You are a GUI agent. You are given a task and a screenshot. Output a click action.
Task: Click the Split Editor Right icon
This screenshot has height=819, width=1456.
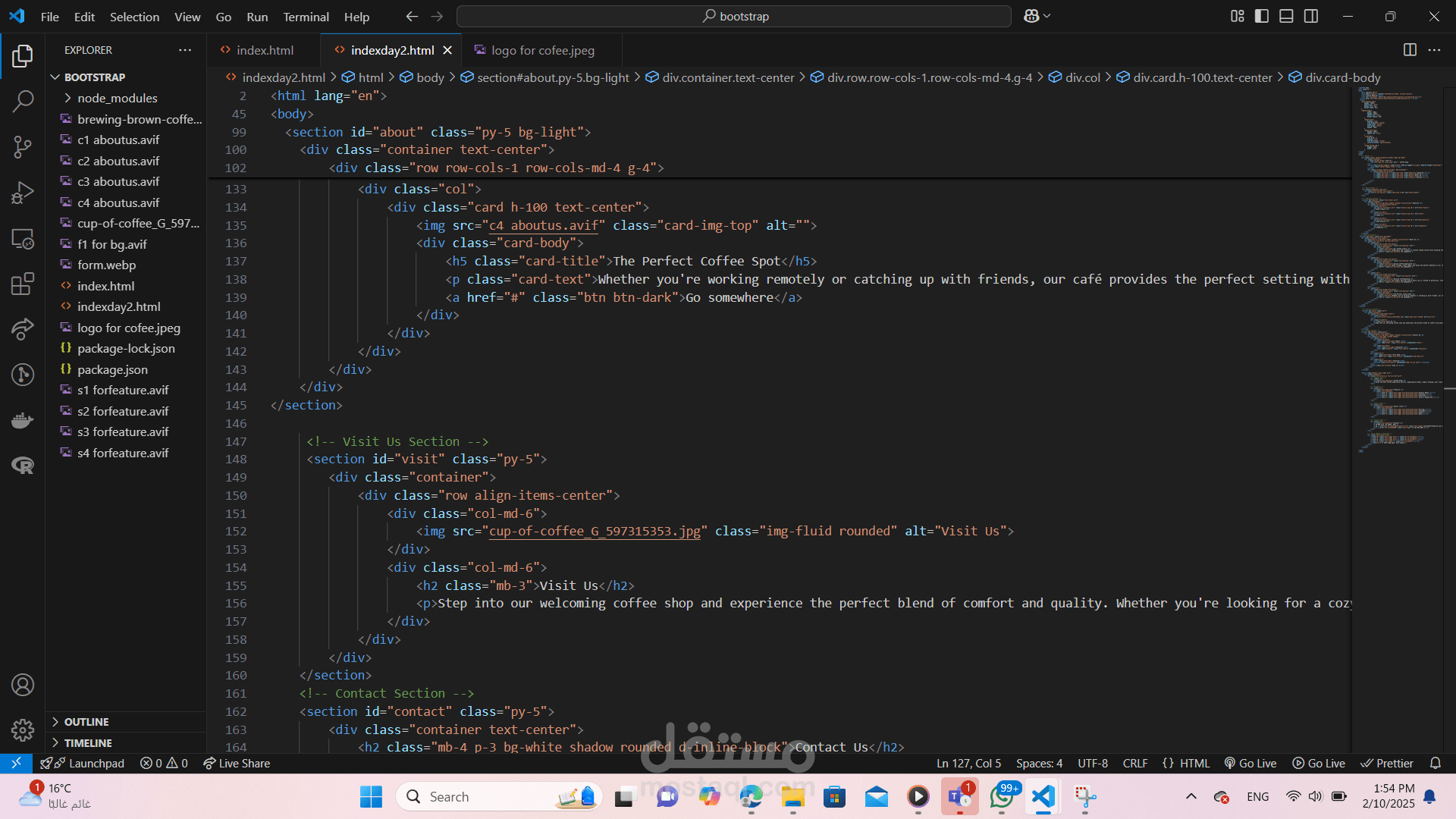tap(1410, 50)
